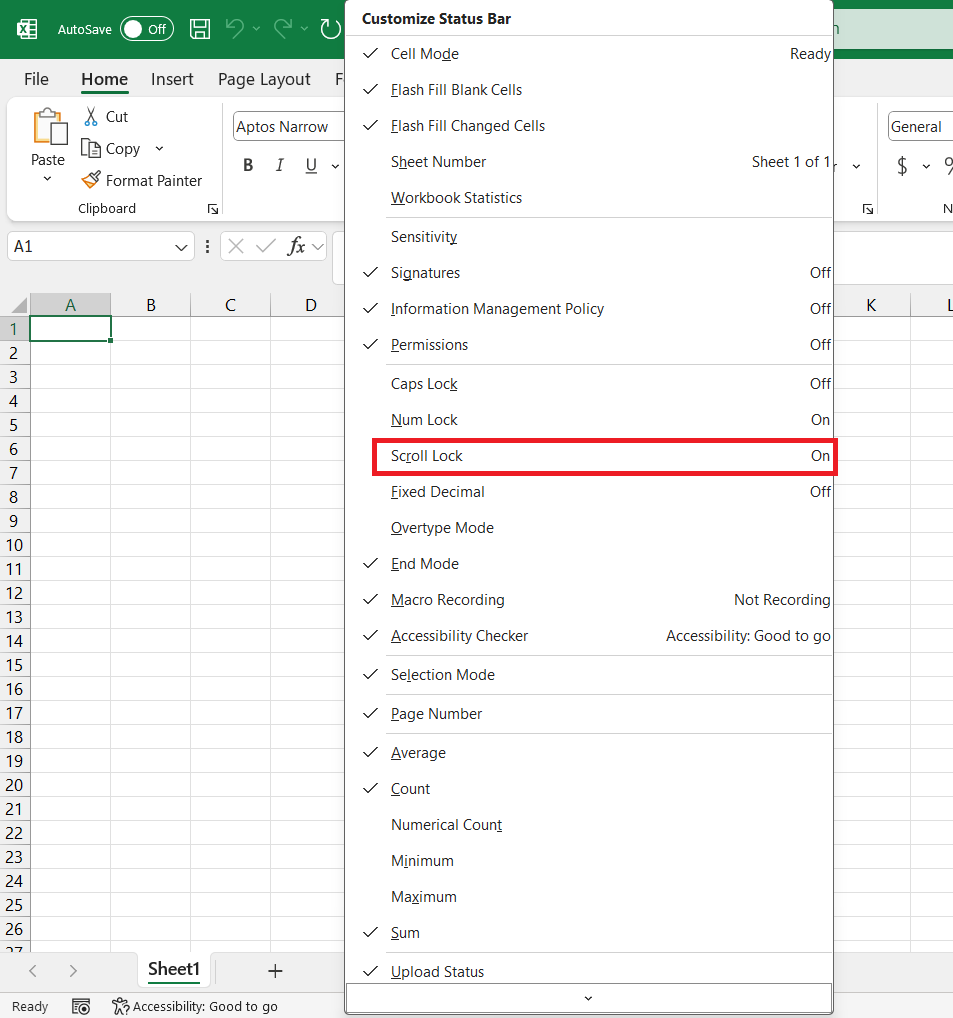Open the Page Layout tab

click(x=263, y=79)
